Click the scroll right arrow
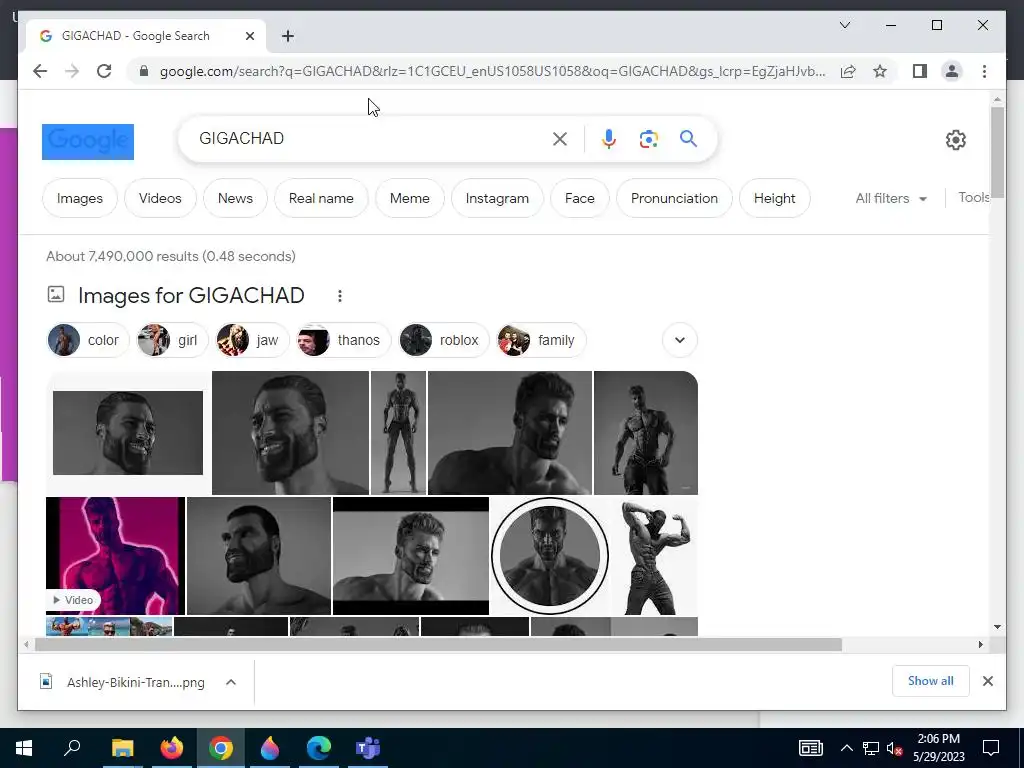This screenshot has height=768, width=1024. [x=980, y=645]
